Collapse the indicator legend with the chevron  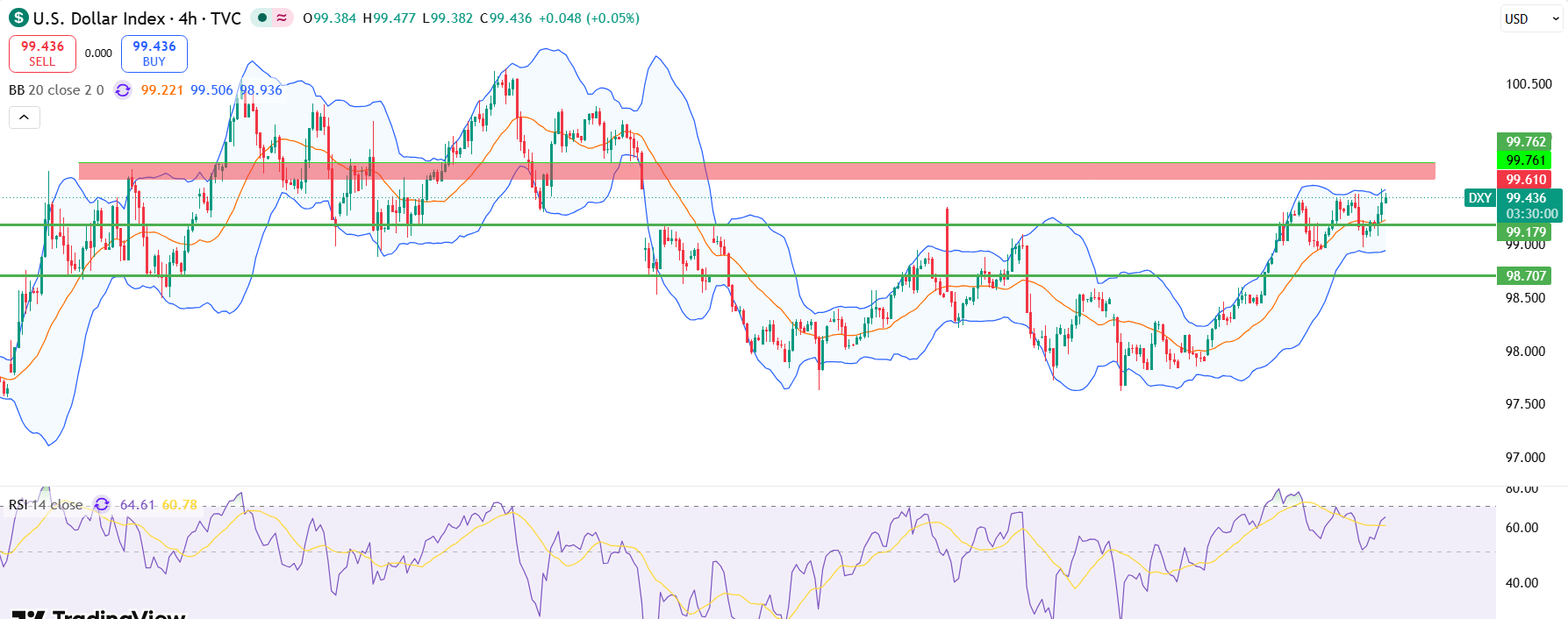pyautogui.click(x=25, y=117)
